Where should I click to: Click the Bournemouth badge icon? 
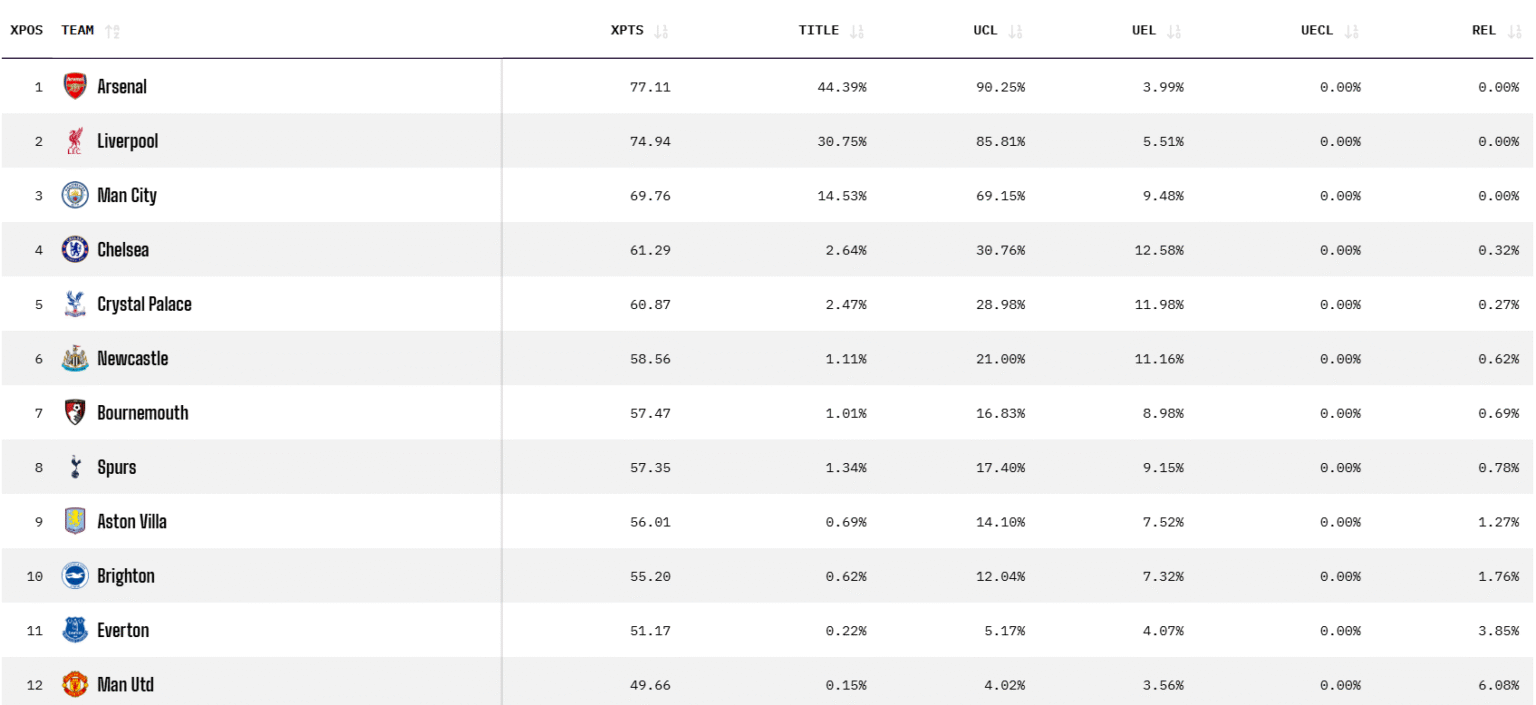[x=75, y=412]
